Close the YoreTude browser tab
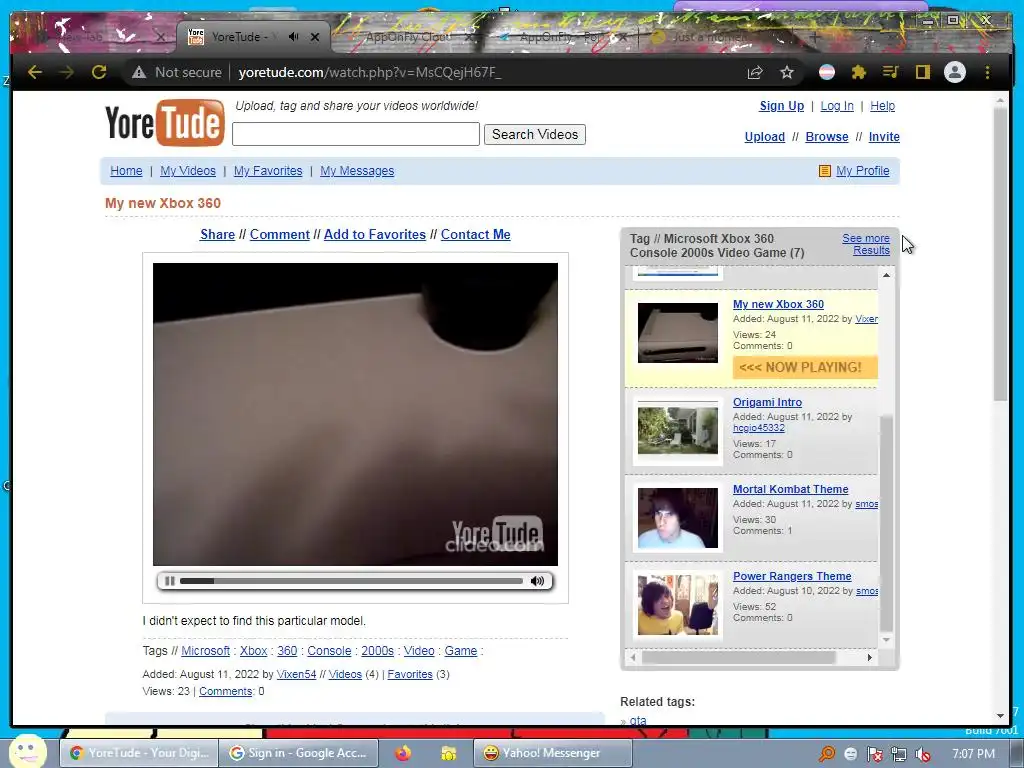This screenshot has width=1024, height=768. [315, 37]
